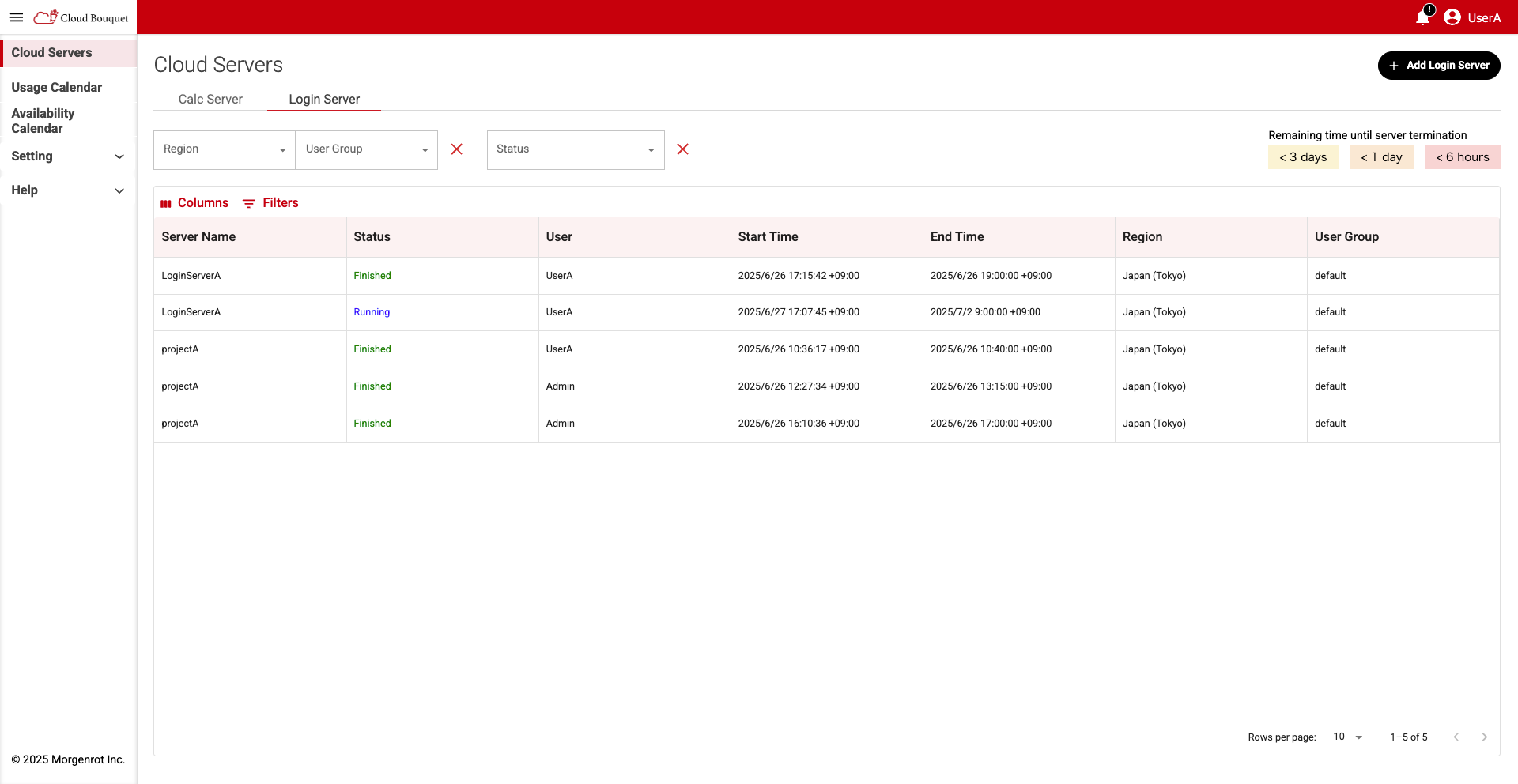Expand the Setting menu
This screenshot has height=784, width=1518.
tap(68, 156)
